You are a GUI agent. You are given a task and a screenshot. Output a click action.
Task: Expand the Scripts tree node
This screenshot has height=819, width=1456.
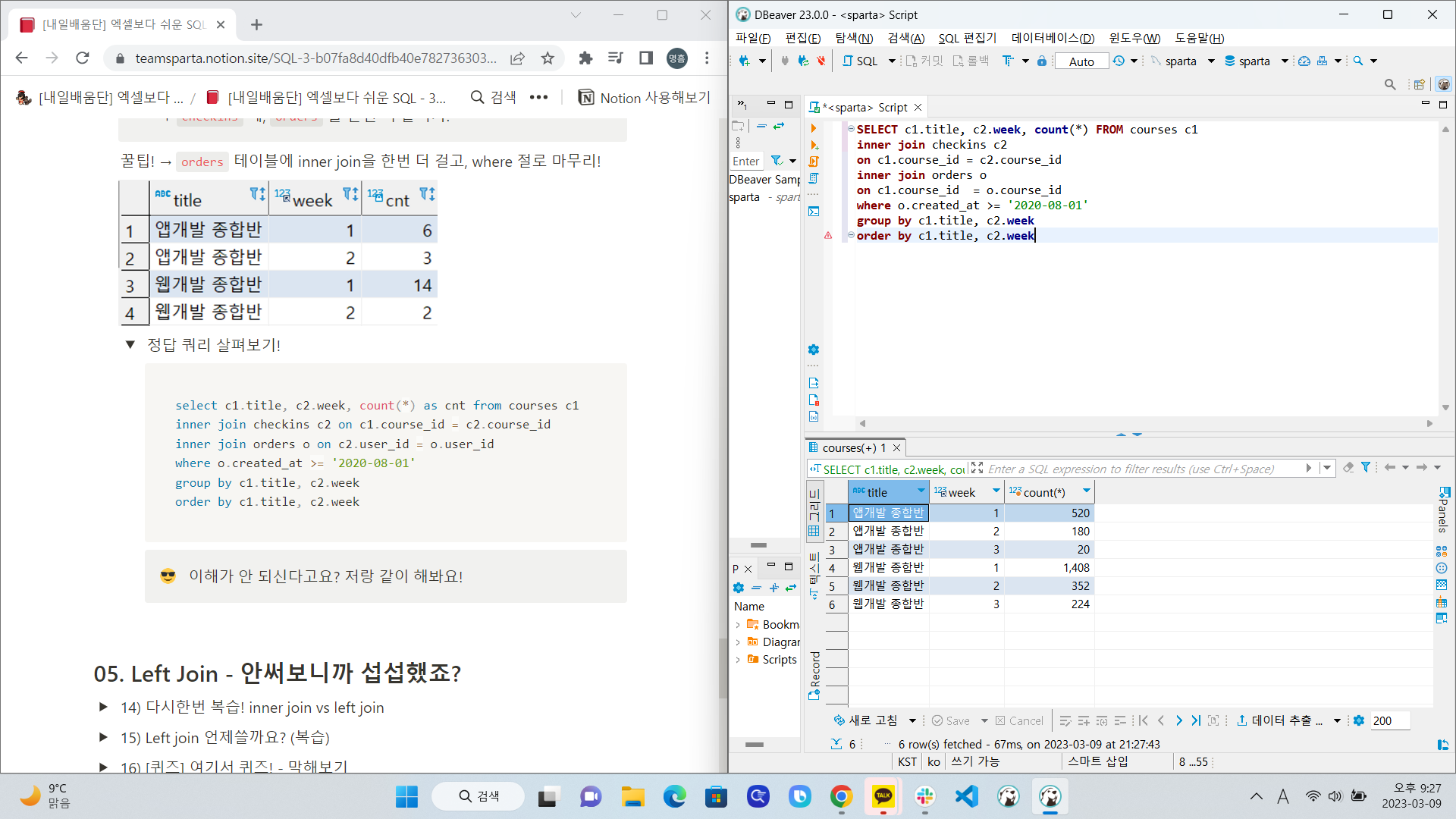click(738, 660)
